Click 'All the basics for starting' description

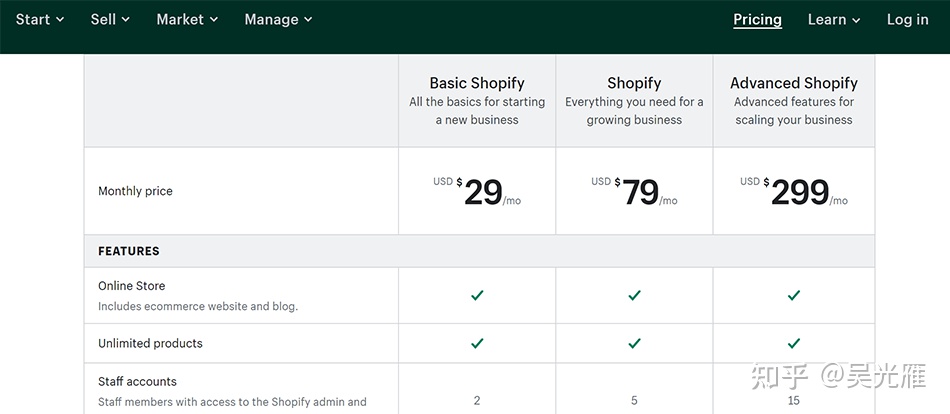[477, 102]
